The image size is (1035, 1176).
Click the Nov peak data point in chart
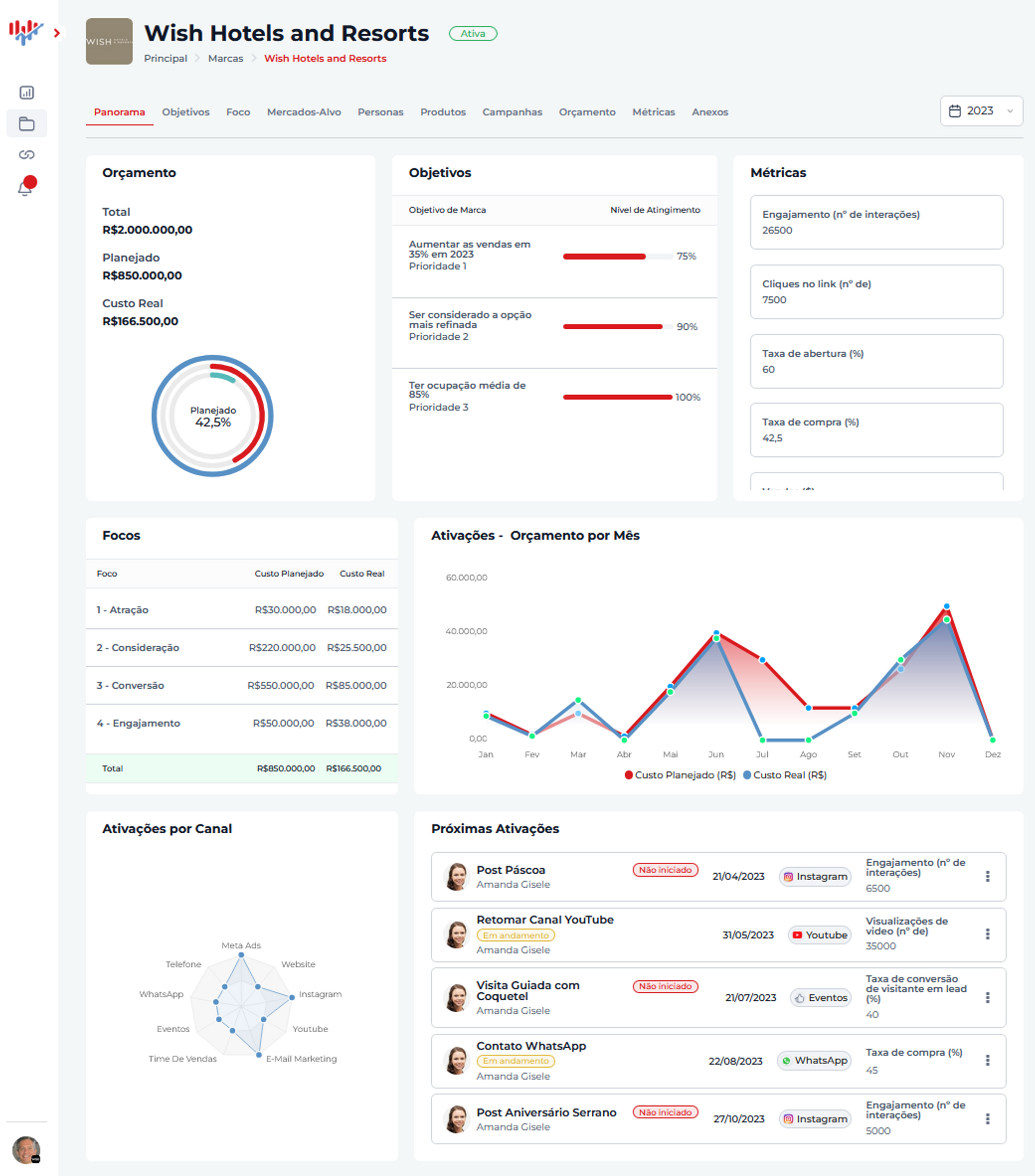(x=947, y=606)
